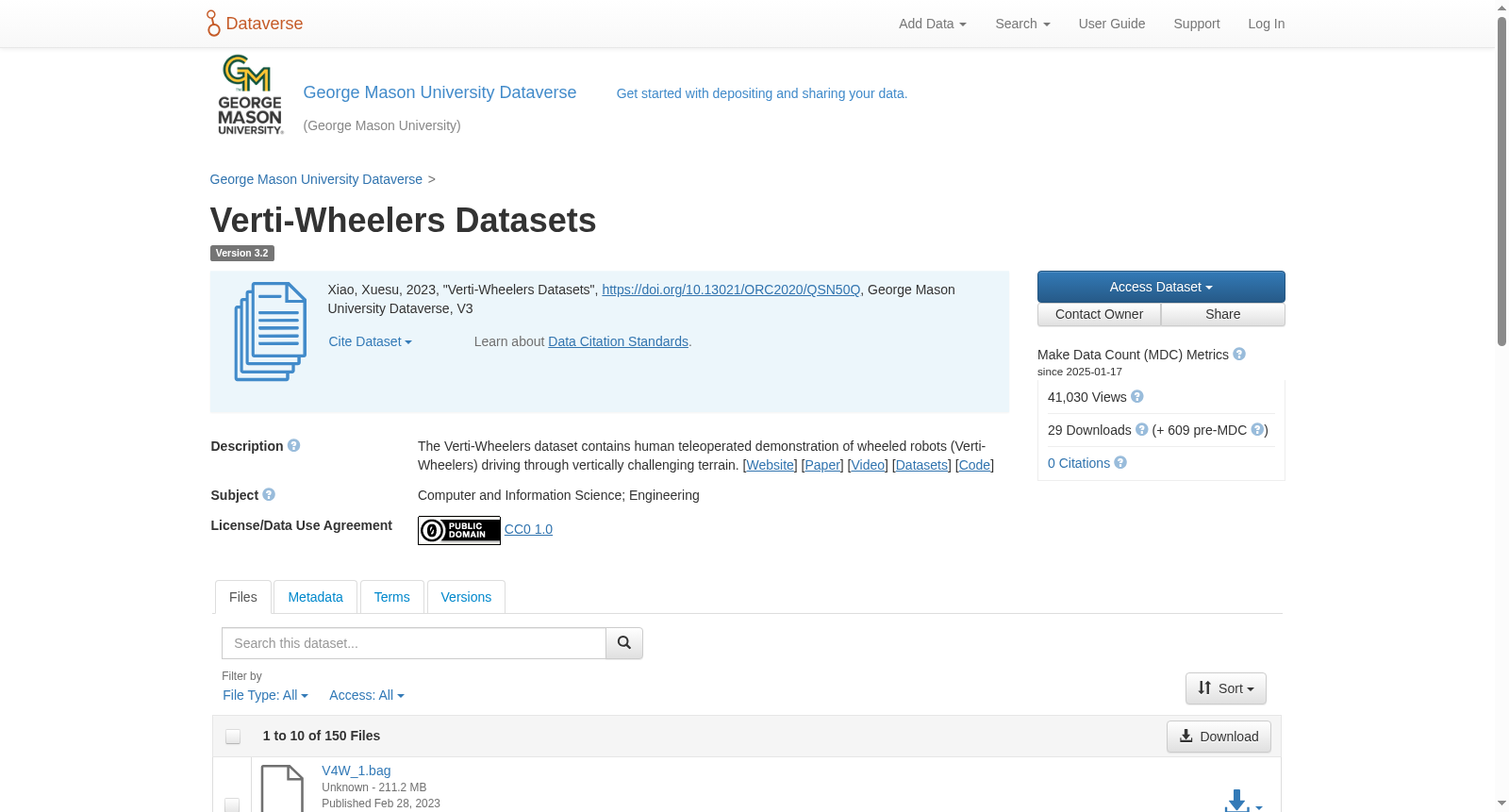Click the Contact Owner button
Image resolution: width=1509 pixels, height=812 pixels.
coord(1100,314)
